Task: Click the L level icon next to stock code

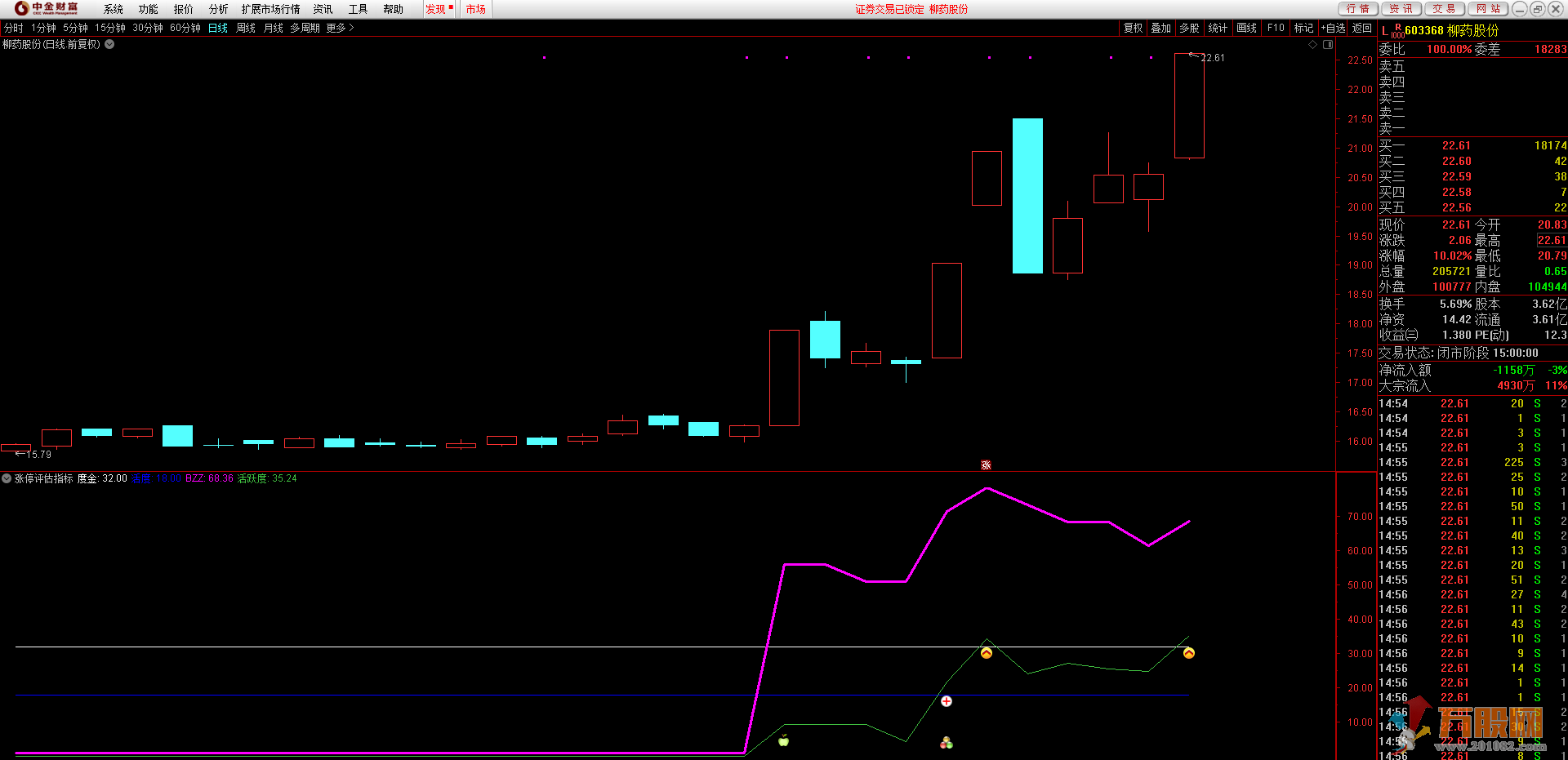Action: click(x=1385, y=31)
